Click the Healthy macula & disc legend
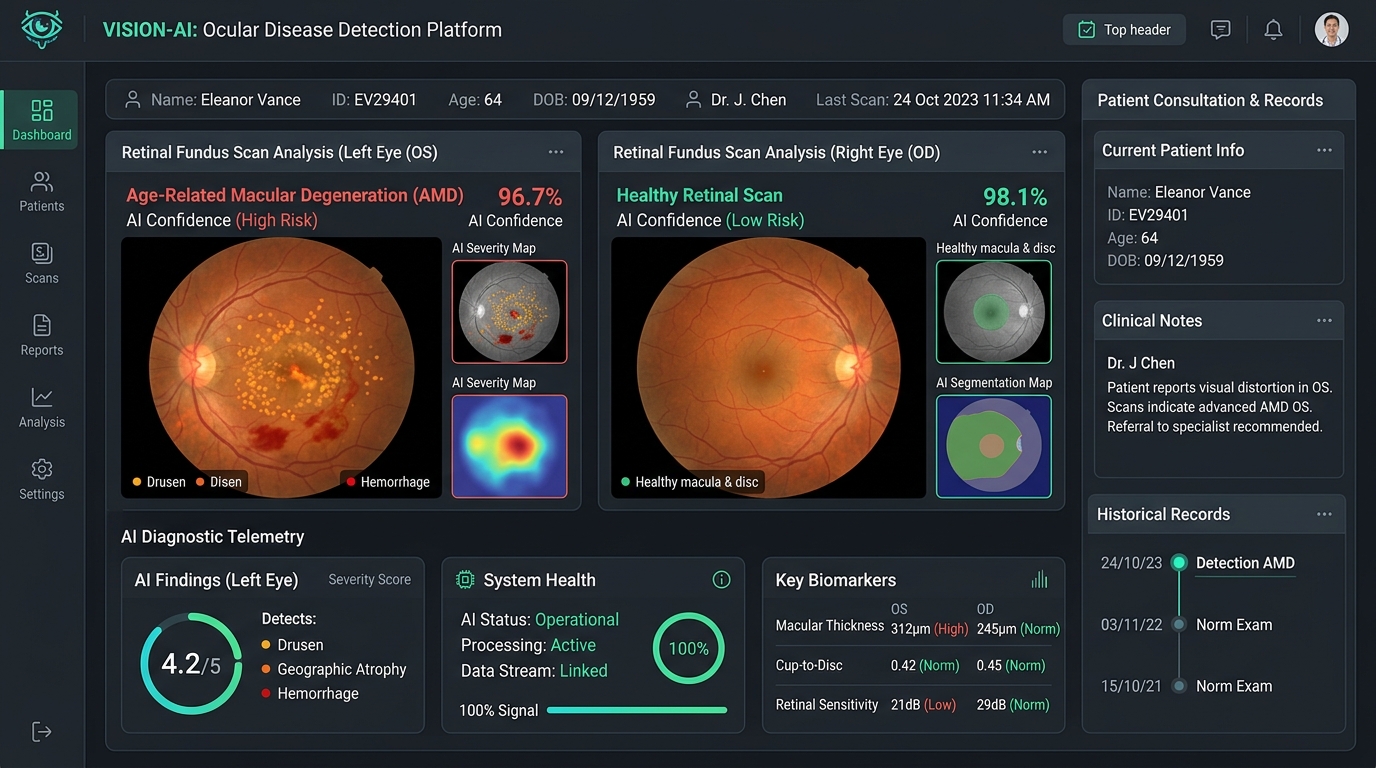This screenshot has height=768, width=1376. (689, 482)
